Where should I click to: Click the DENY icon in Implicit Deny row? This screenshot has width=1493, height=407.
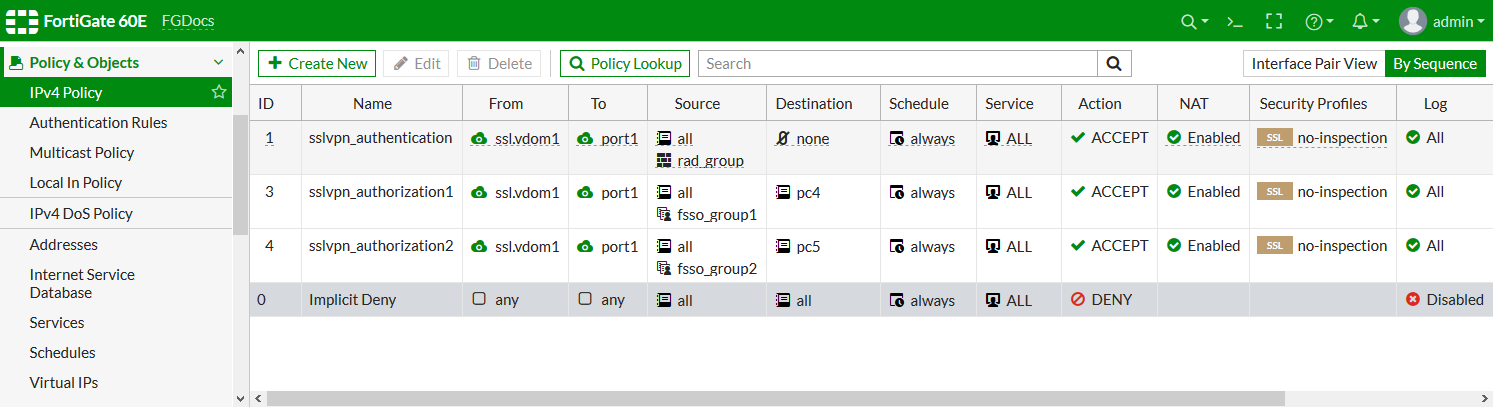pos(1078,300)
